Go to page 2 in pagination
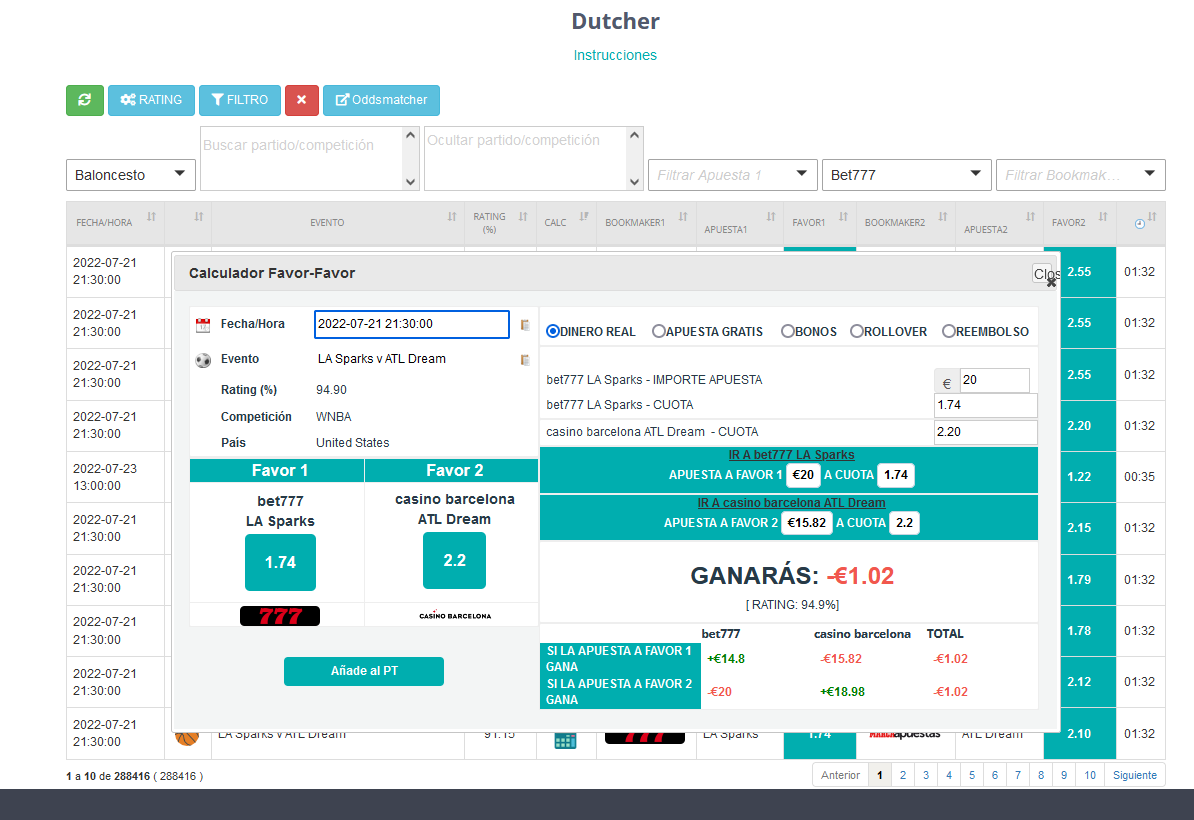 903,775
